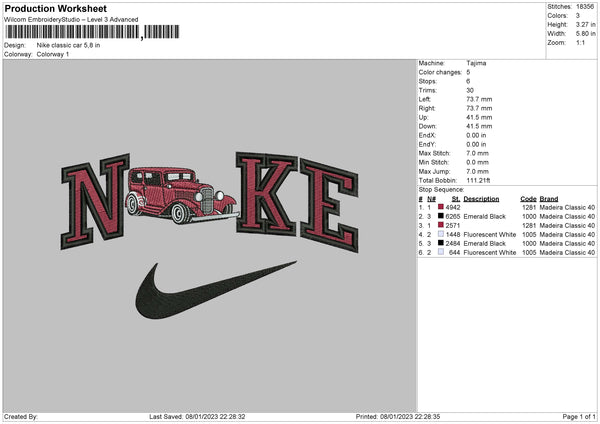Click the 'Right:' label

point(427,108)
